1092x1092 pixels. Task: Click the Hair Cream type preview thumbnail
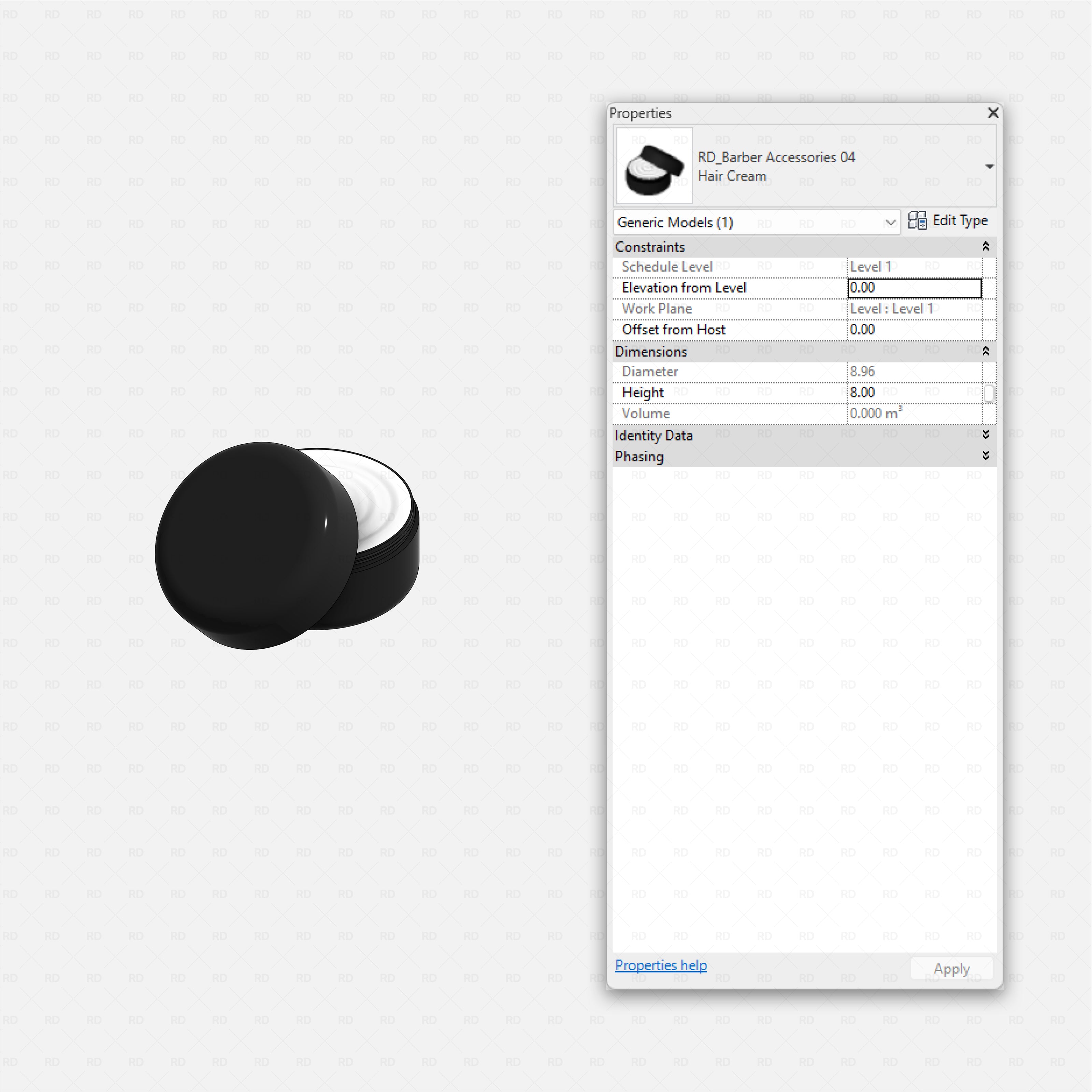(x=654, y=166)
